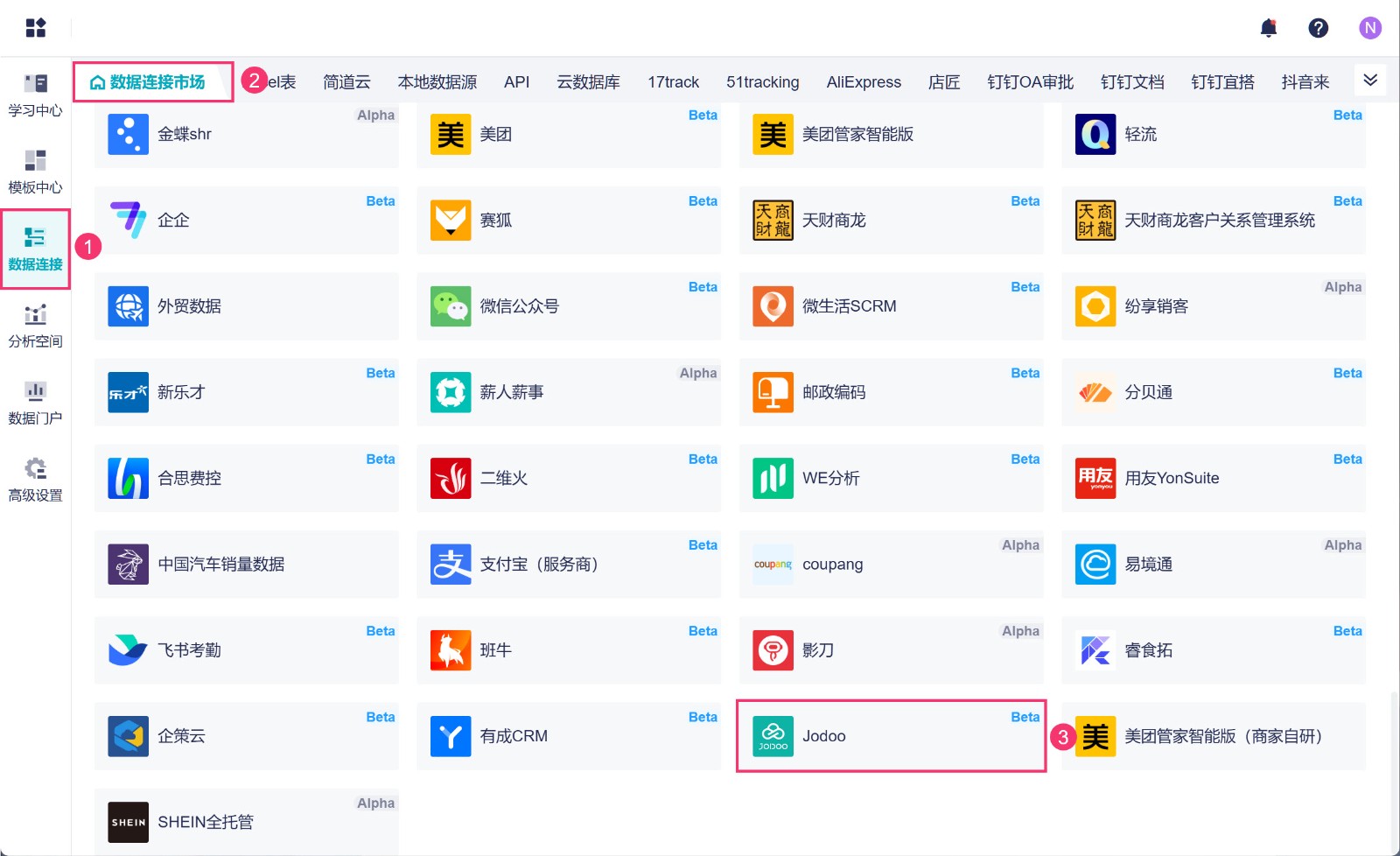The image size is (1400, 856).
Task: Click the 轻流 connector icon
Action: click(x=1095, y=134)
